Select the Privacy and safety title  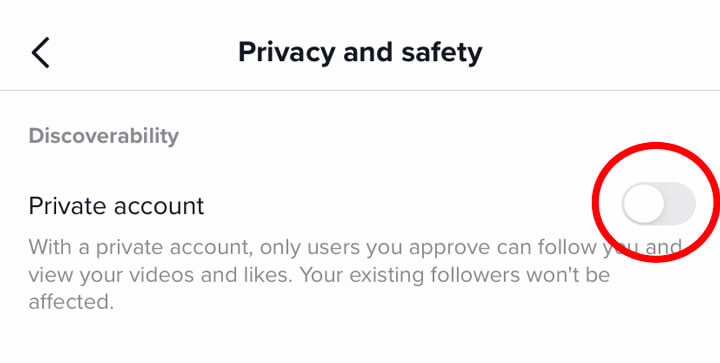[x=360, y=52]
